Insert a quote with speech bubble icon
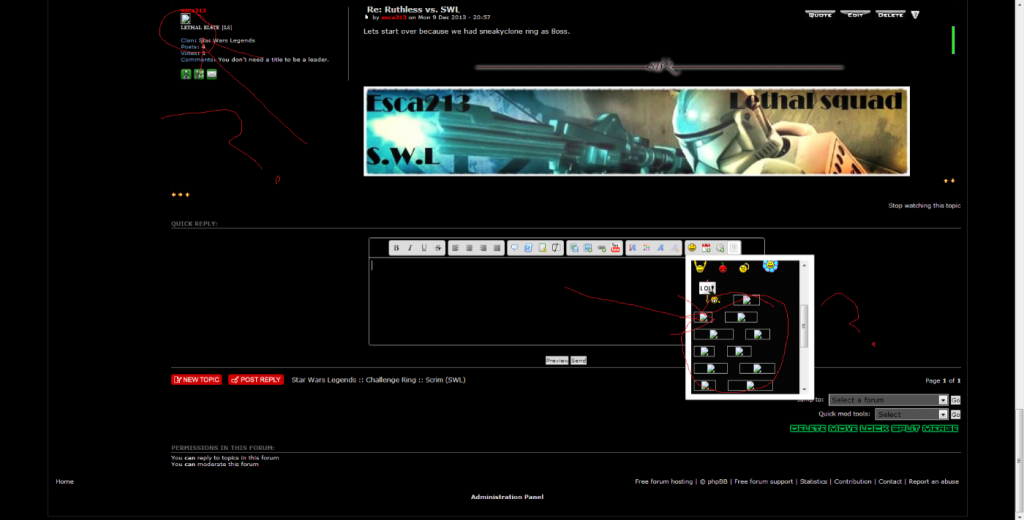Viewport: 1024px width, 520px height. [514, 248]
